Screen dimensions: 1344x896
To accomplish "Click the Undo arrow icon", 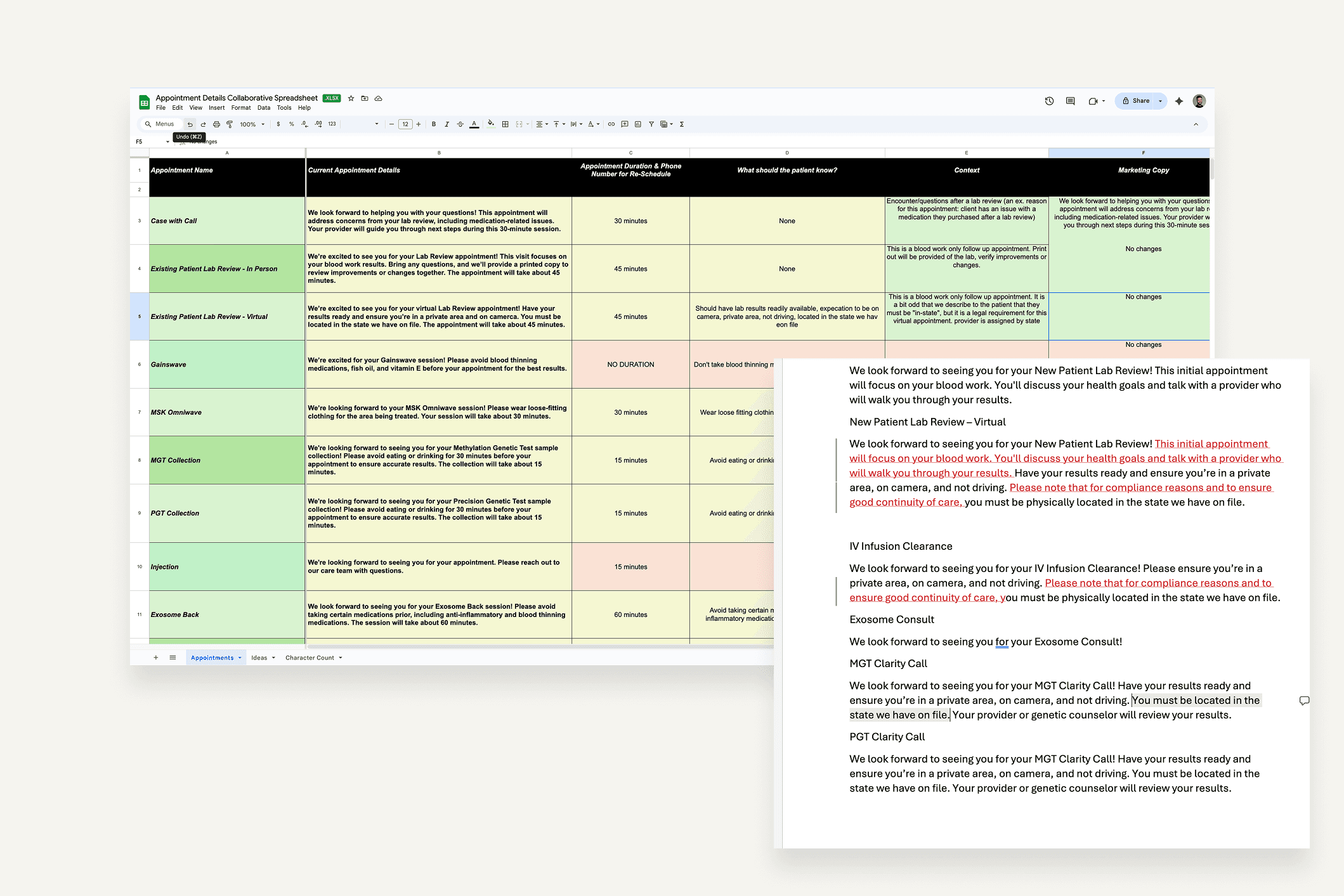I will coord(190,124).
